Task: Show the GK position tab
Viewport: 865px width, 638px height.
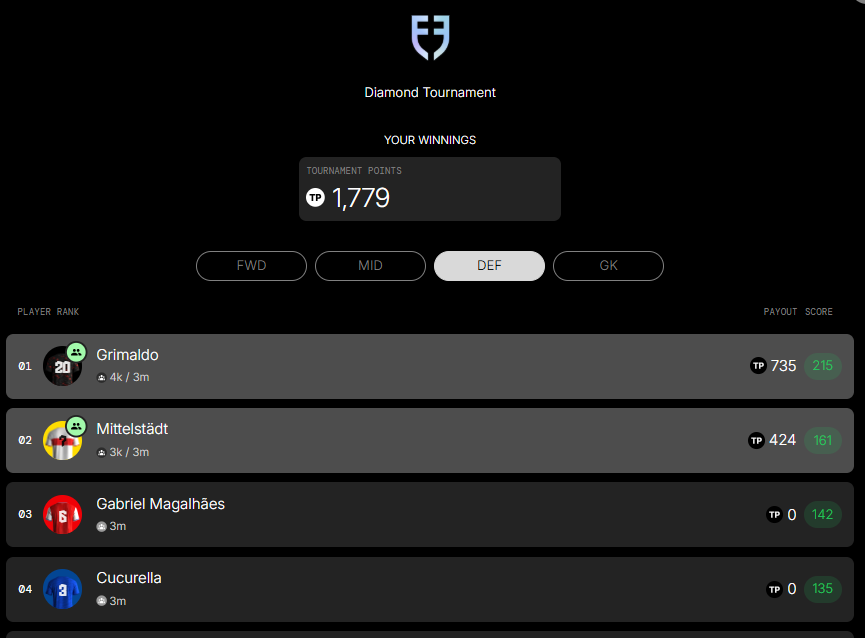Action: tap(608, 266)
